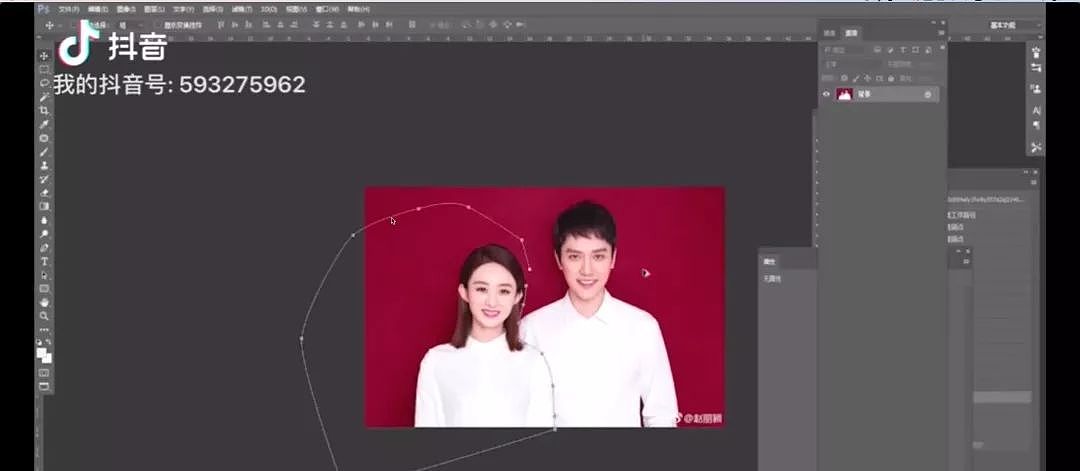The width and height of the screenshot is (1080, 471).
Task: Select the Spot Healing Brush tool
Action: tap(44, 138)
